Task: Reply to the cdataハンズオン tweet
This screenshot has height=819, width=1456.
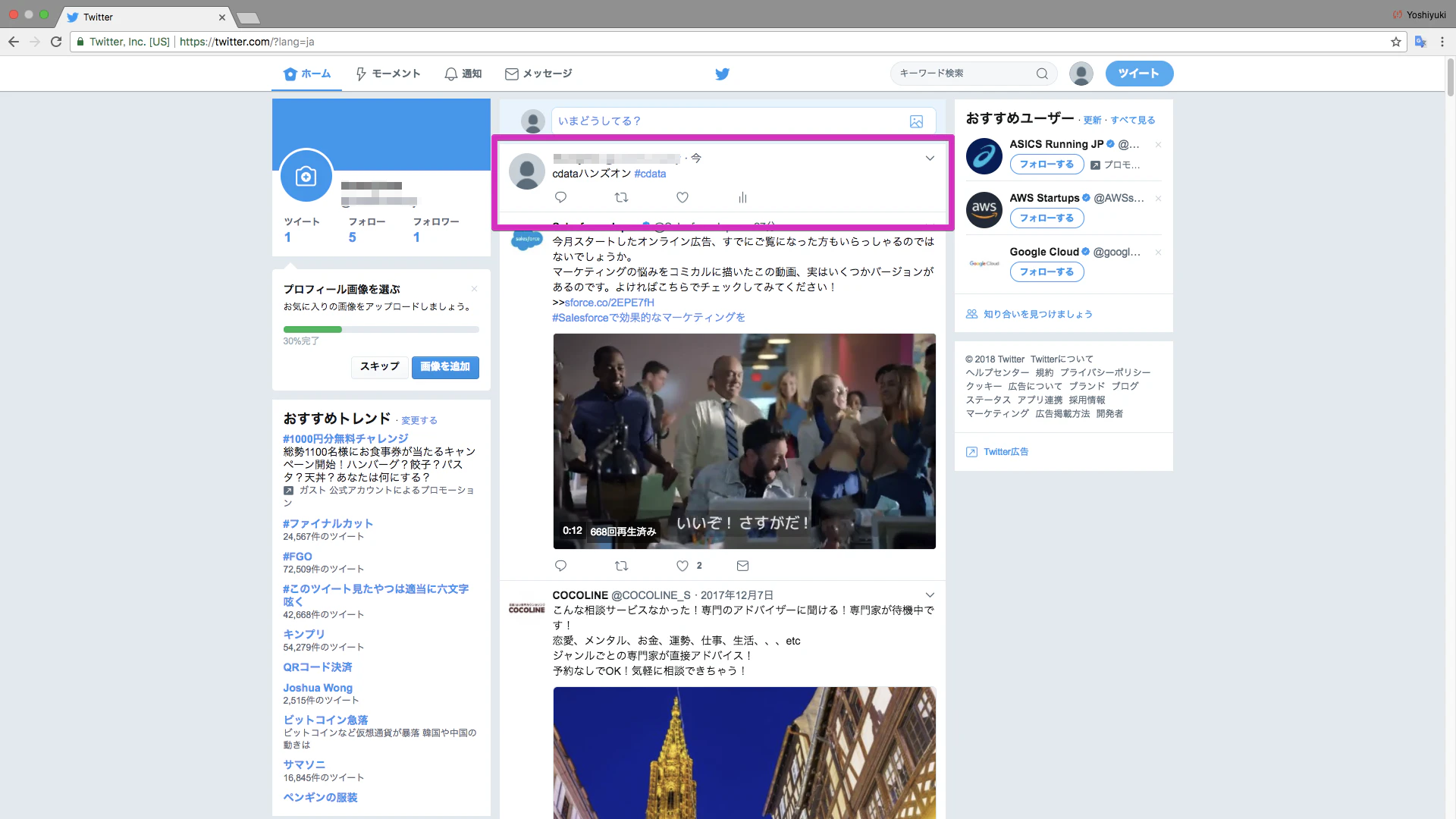Action: click(x=560, y=197)
